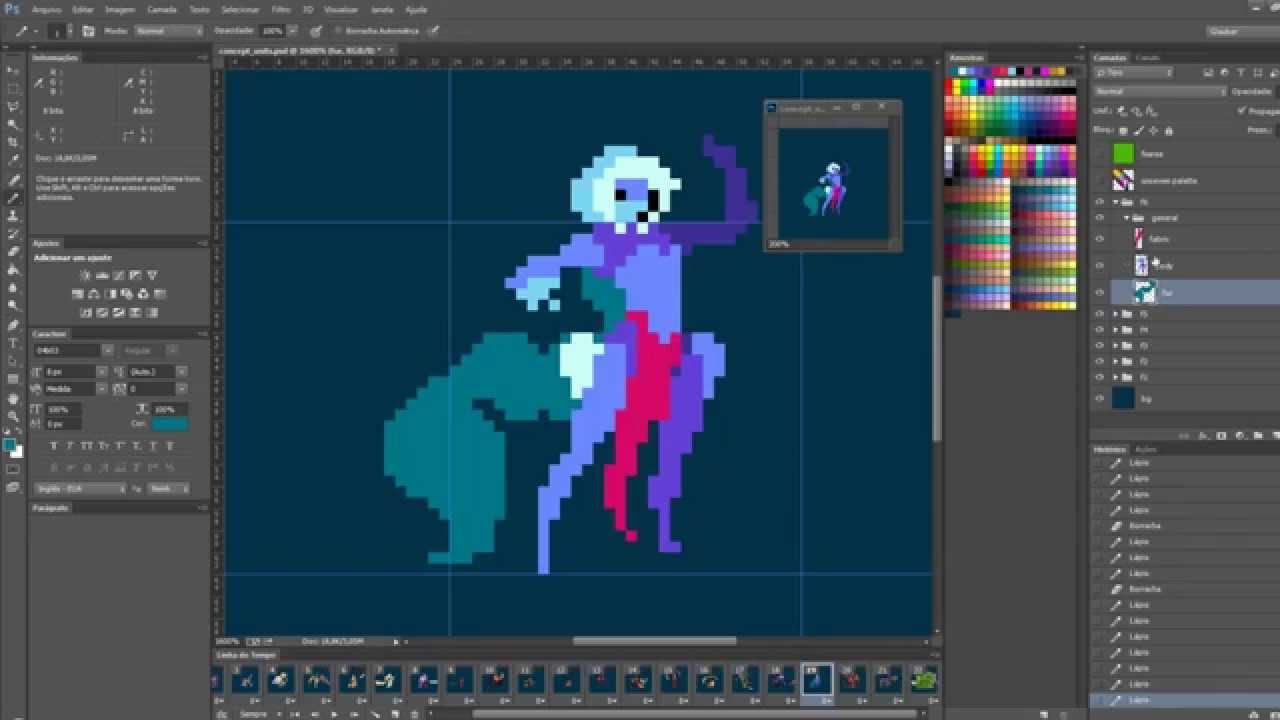The image size is (1280, 720).
Task: Select the Hand tool
Action: (x=13, y=398)
